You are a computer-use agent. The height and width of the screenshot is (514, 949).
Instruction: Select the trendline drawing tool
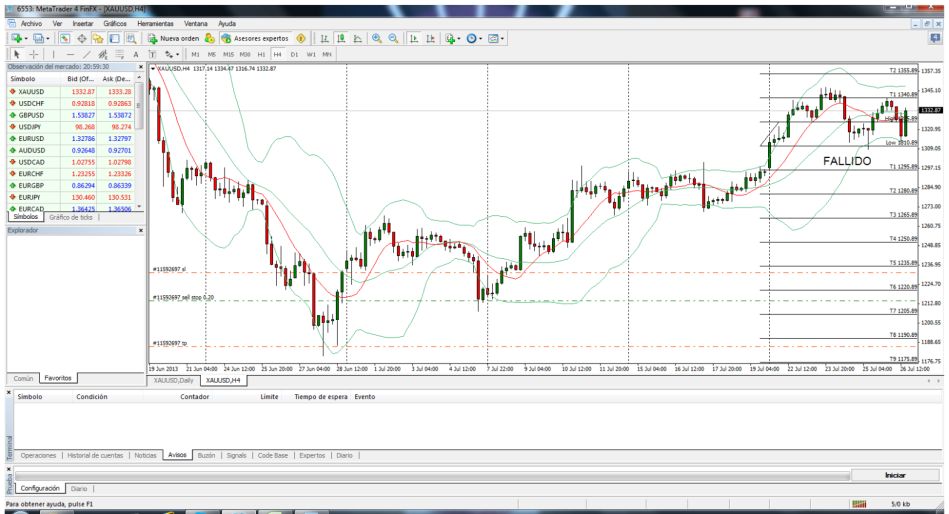point(86,53)
